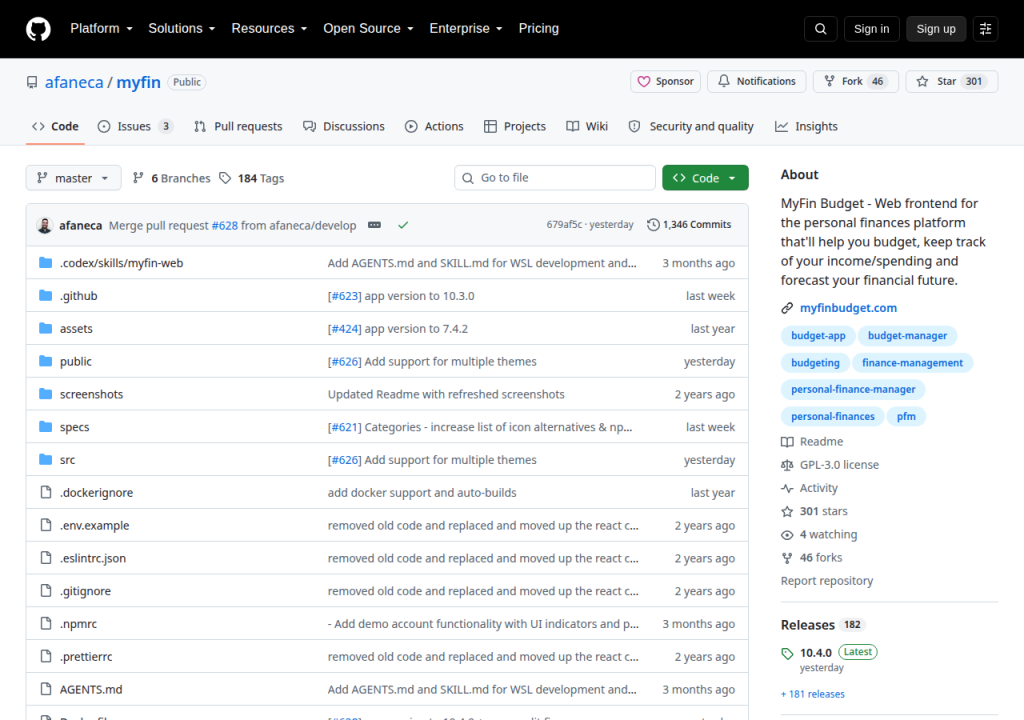The image size is (1024, 720).
Task: Open the Insights tab
Action: [806, 127]
